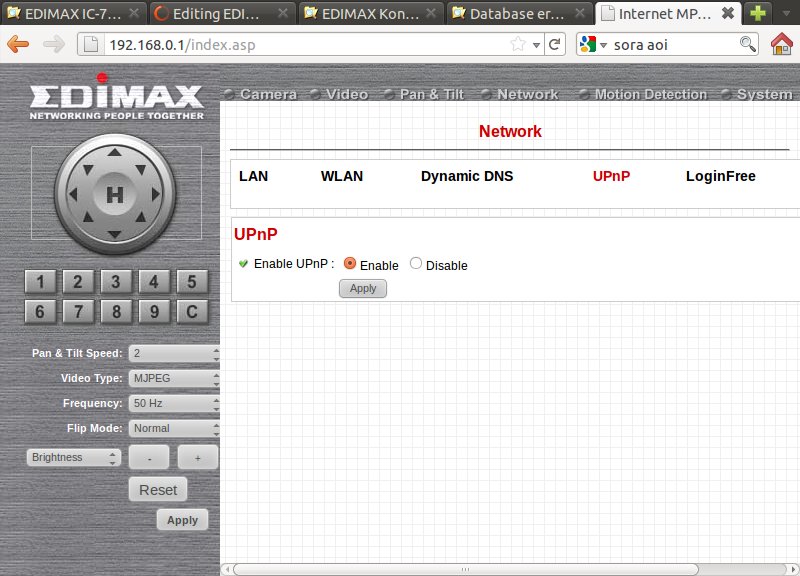The image size is (800, 576).
Task: Go to preset position 7
Action: click(x=78, y=312)
